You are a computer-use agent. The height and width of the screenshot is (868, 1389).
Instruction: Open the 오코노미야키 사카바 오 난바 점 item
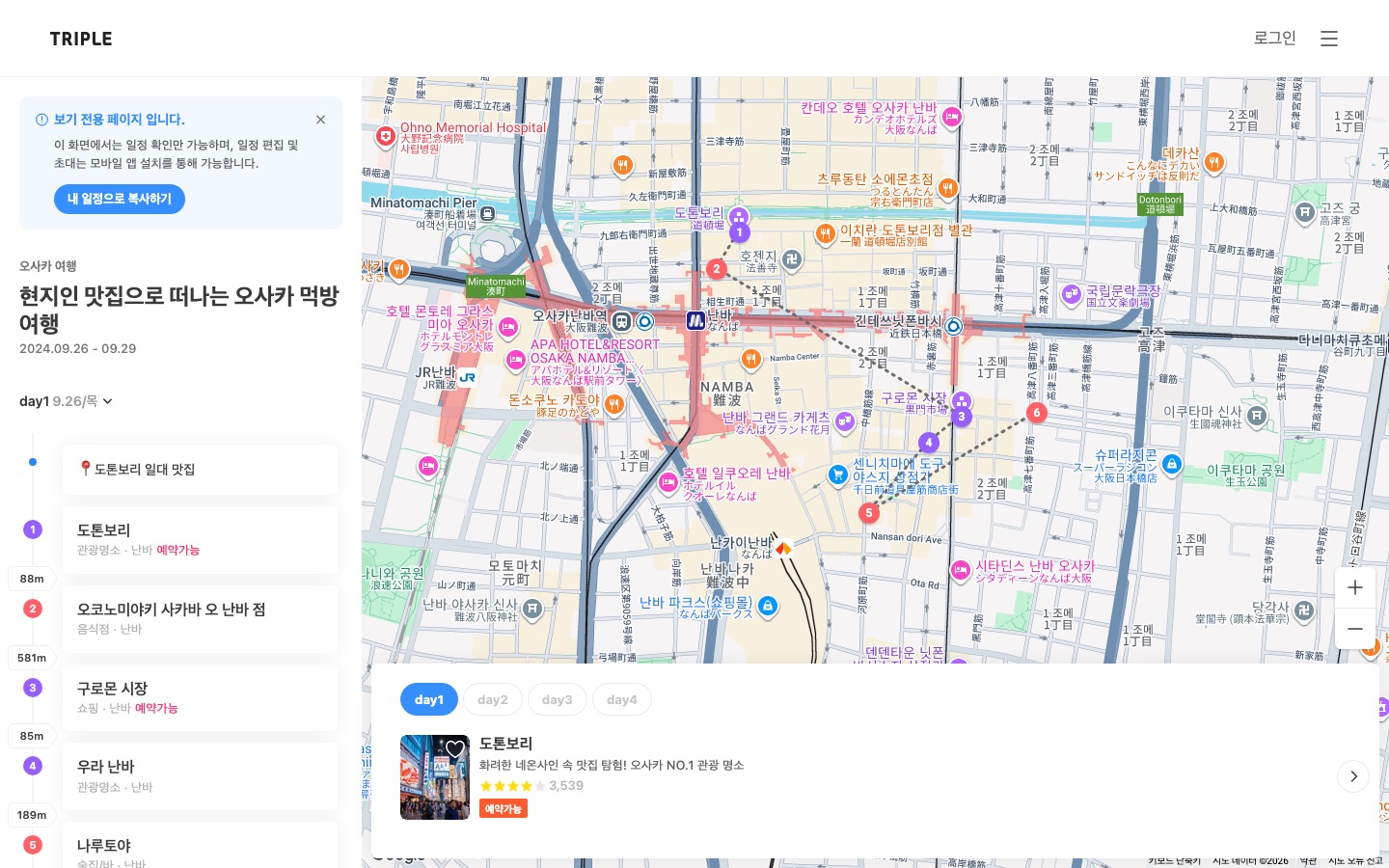point(201,619)
